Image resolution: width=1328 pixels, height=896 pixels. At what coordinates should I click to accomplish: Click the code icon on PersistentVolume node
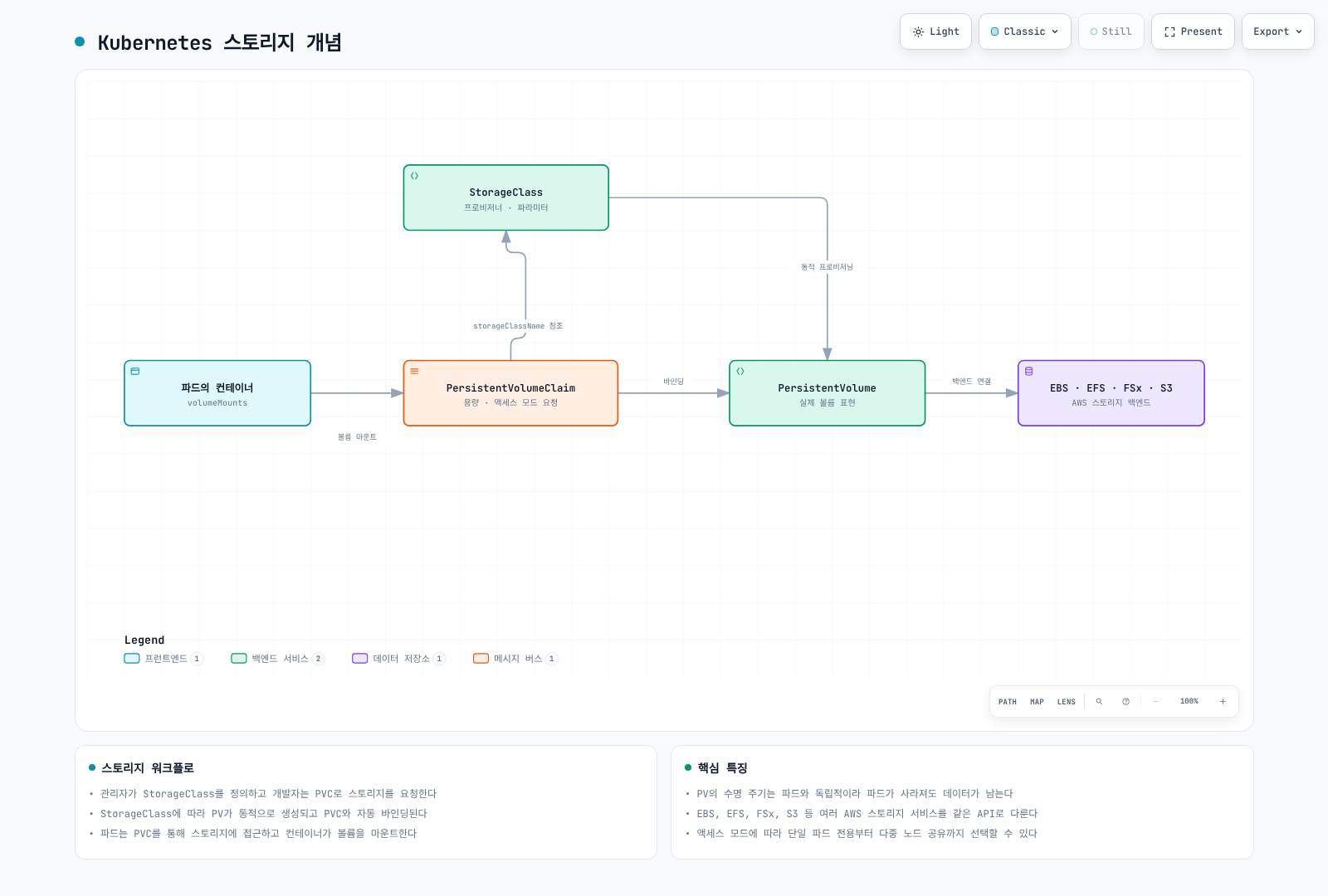click(x=740, y=372)
